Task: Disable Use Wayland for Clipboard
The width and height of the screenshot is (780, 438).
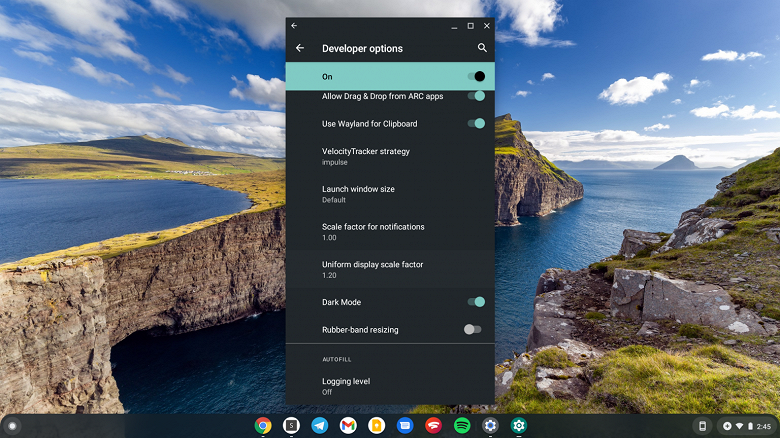Action: (x=476, y=123)
